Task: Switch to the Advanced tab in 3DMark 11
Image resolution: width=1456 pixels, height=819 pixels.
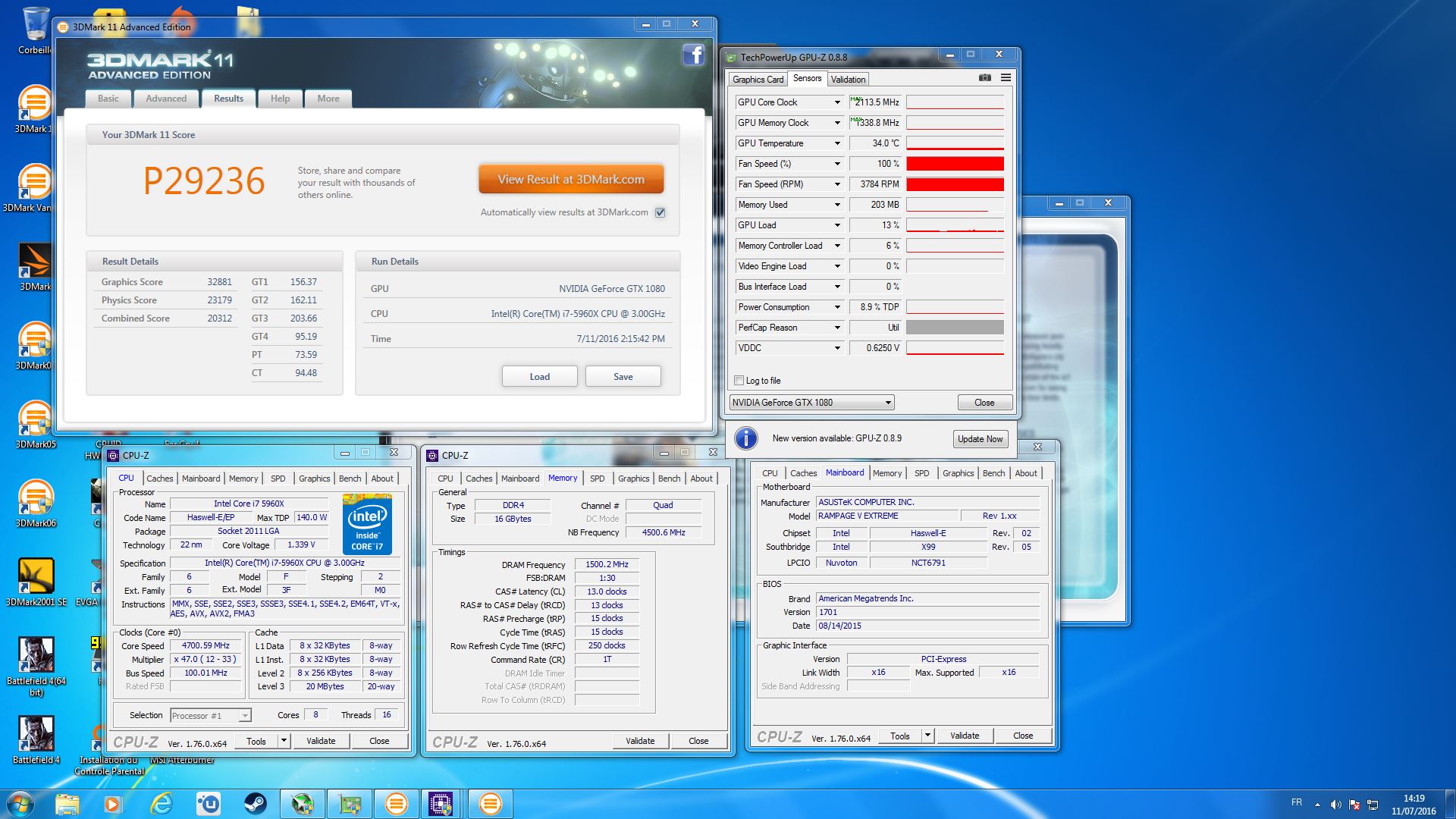Action: pos(166,99)
